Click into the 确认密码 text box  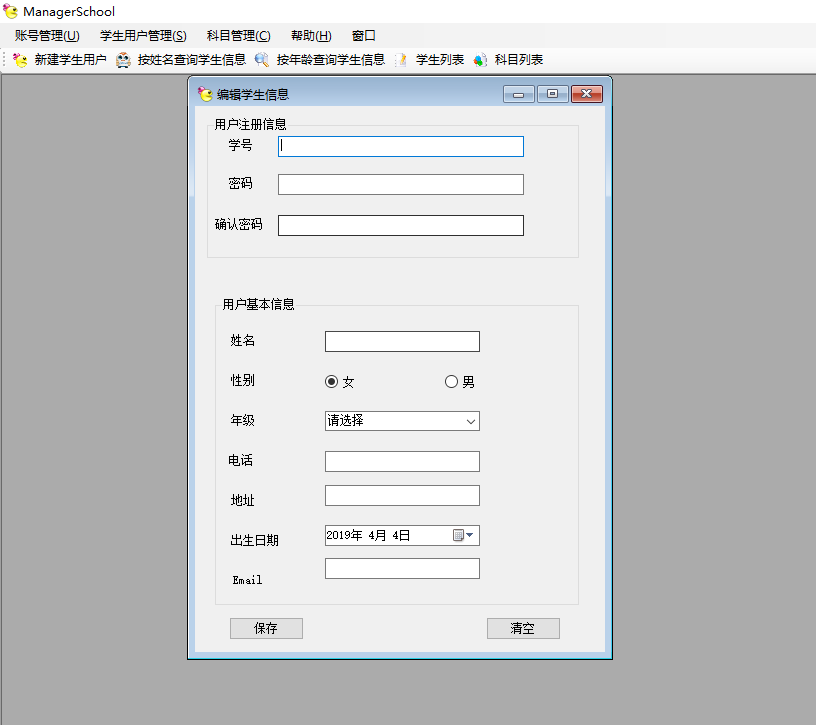click(400, 225)
